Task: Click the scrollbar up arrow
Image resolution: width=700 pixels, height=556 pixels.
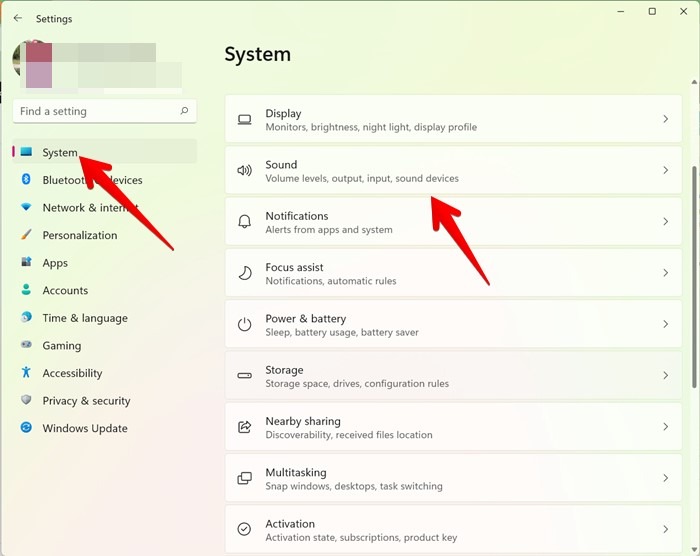Action: [x=694, y=82]
